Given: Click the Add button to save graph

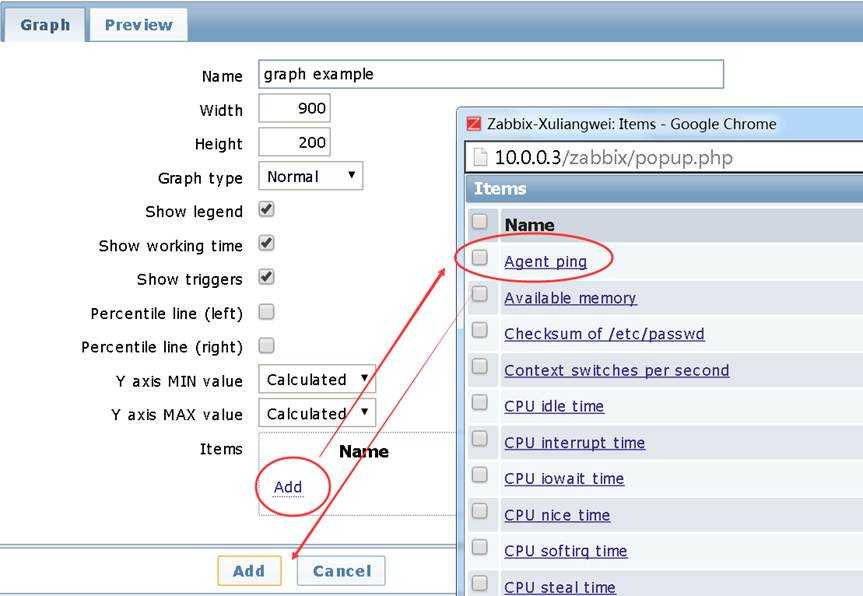Looking at the screenshot, I should pos(249,571).
